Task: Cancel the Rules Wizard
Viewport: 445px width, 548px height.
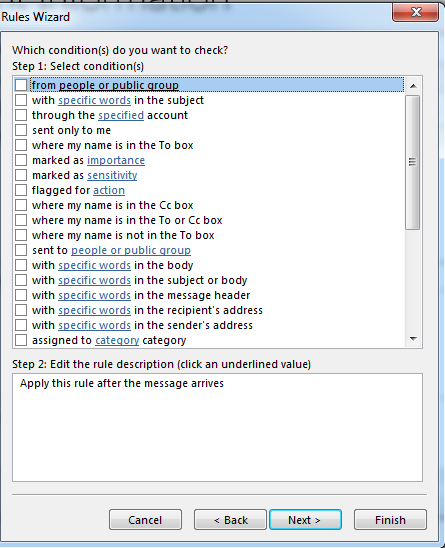Action: tap(145, 520)
